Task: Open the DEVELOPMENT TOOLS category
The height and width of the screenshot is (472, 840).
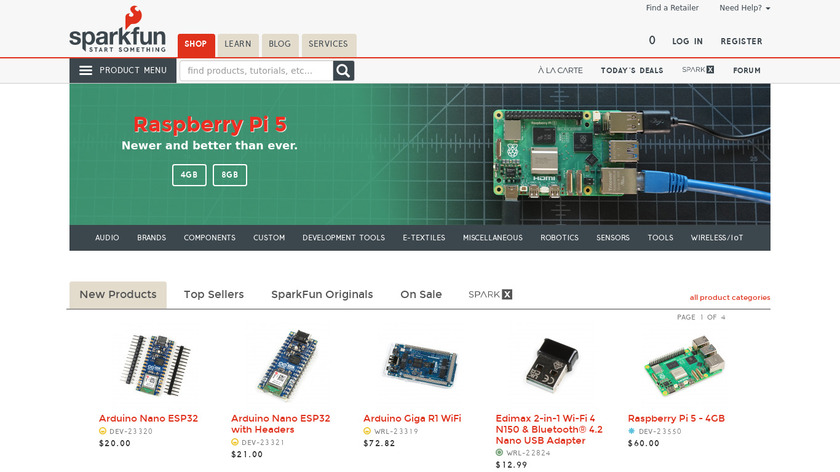Action: pos(344,238)
